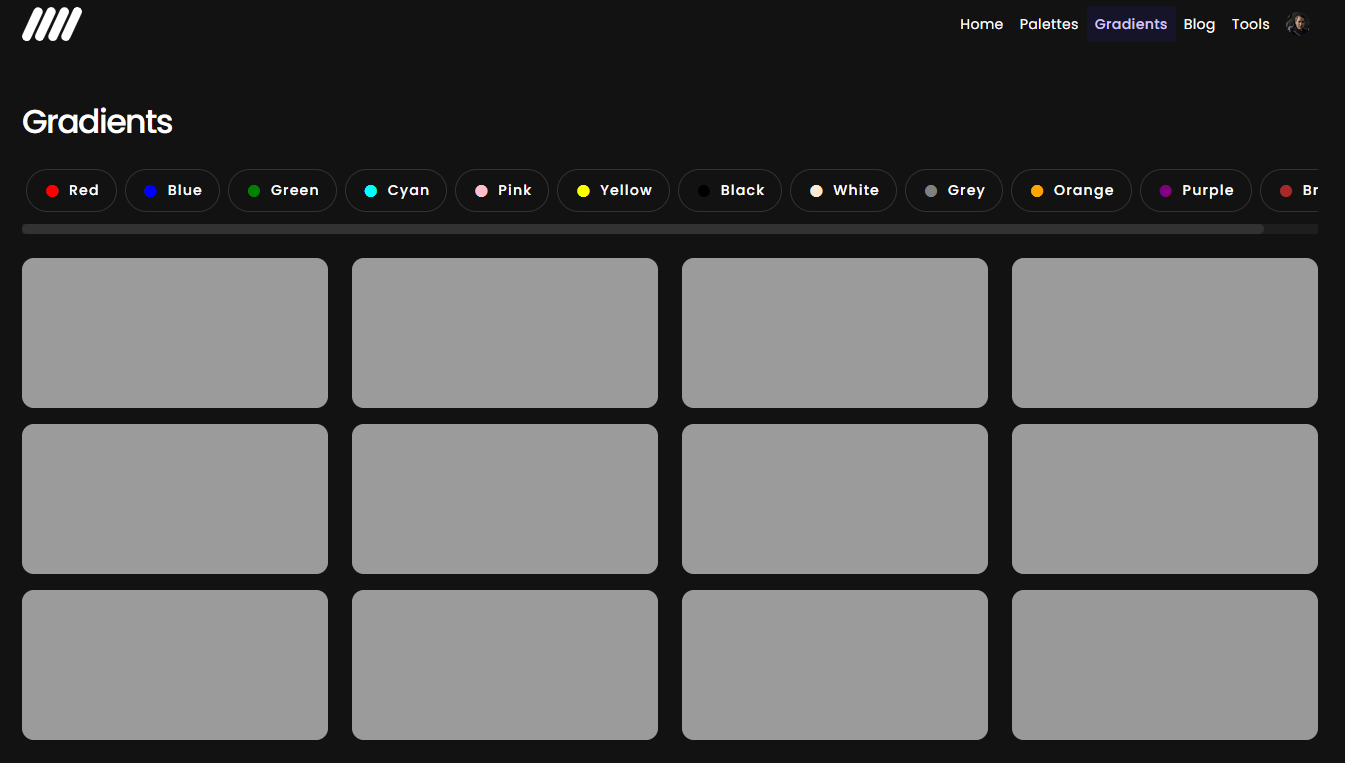Open the Palettes page
The image size is (1345, 763).
tap(1049, 24)
